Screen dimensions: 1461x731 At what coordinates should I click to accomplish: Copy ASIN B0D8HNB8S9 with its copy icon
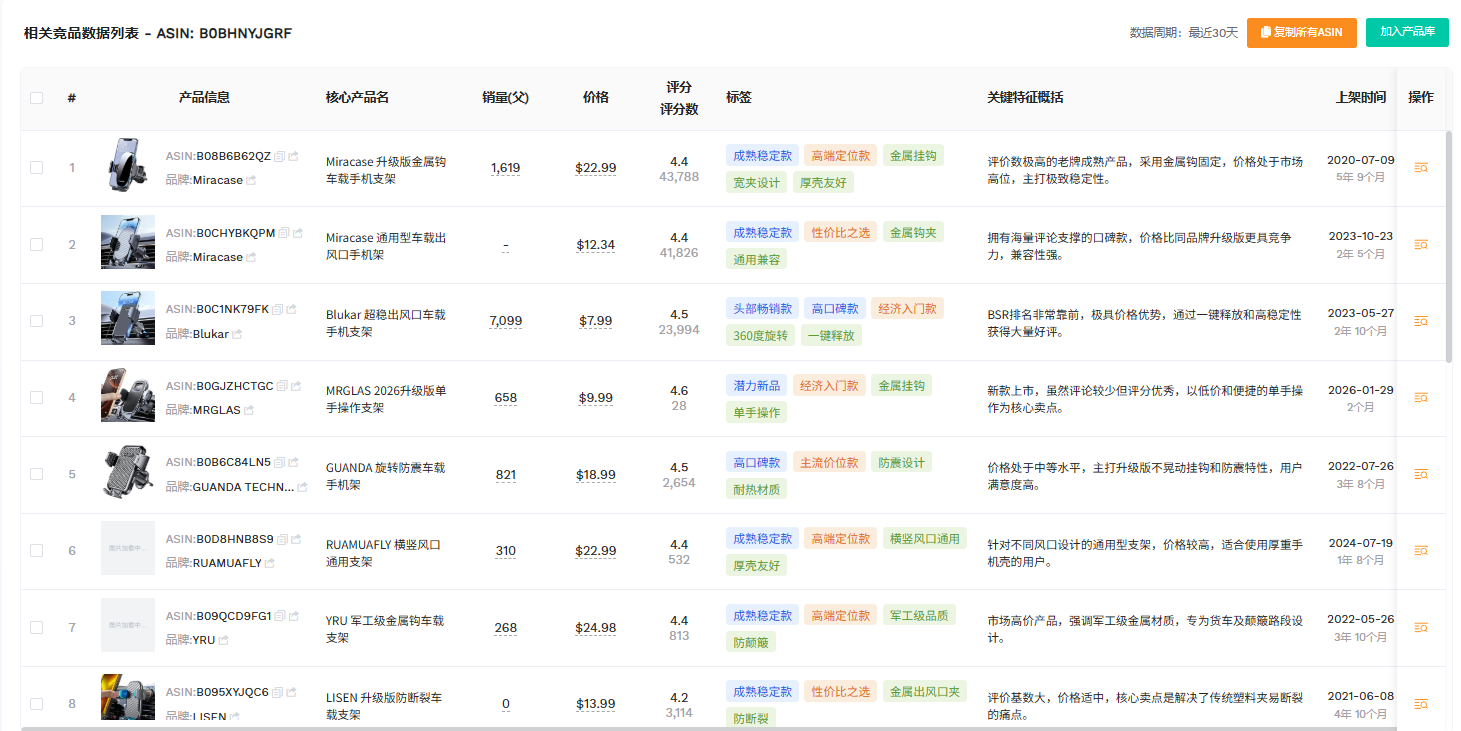coord(281,539)
